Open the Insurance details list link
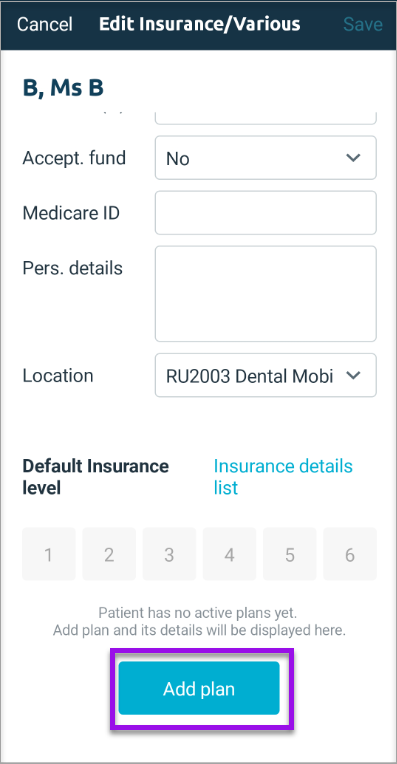The width and height of the screenshot is (397, 764). click(x=283, y=477)
